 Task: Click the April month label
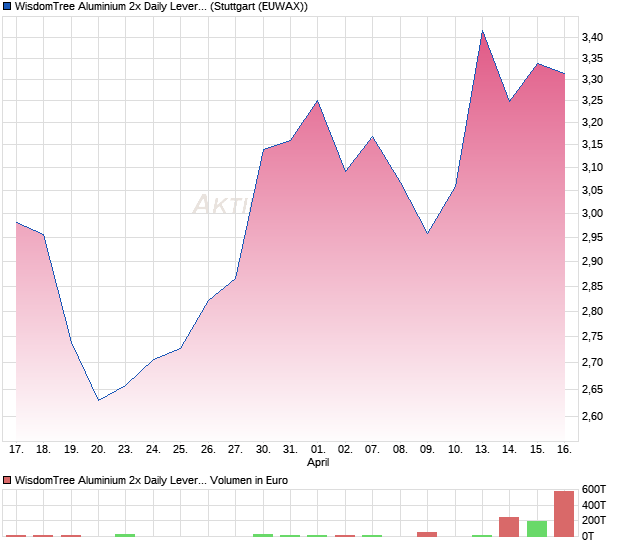(318, 463)
